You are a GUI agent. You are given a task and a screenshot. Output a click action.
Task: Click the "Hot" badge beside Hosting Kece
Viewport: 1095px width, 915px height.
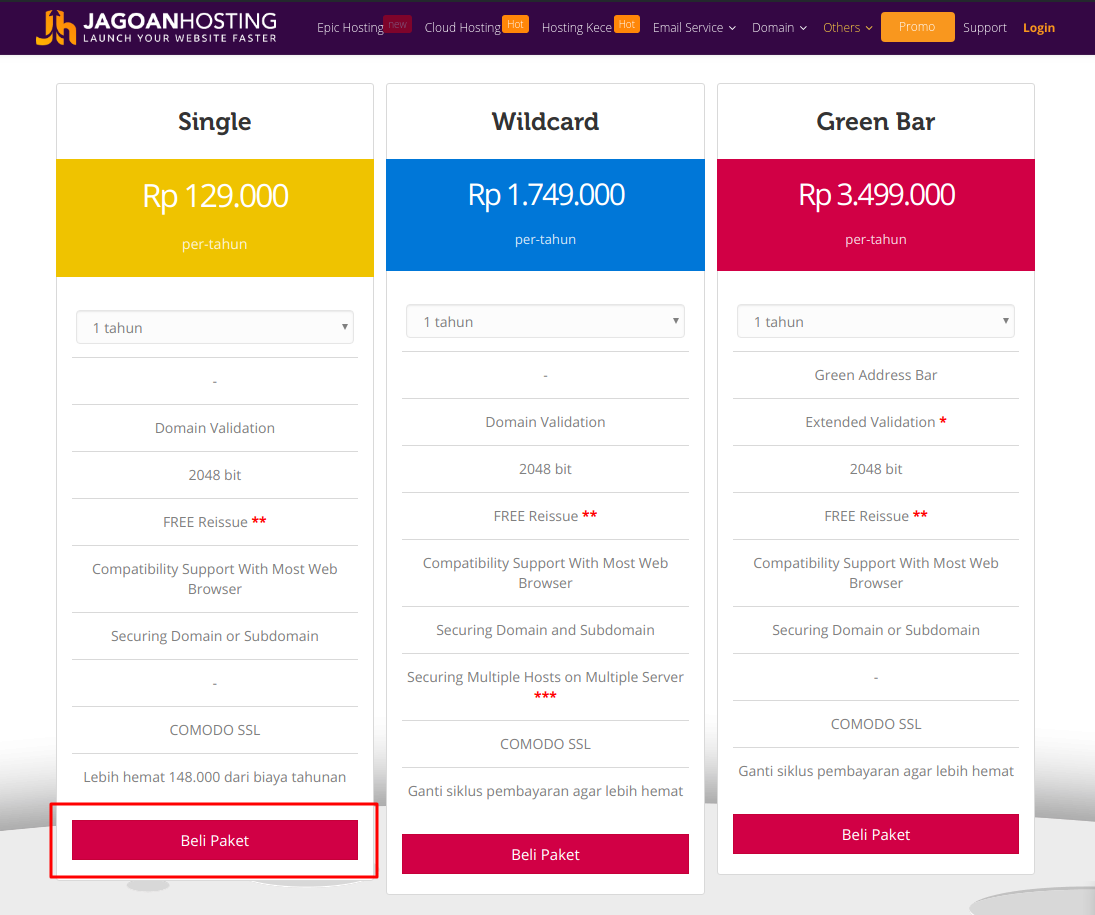627,24
